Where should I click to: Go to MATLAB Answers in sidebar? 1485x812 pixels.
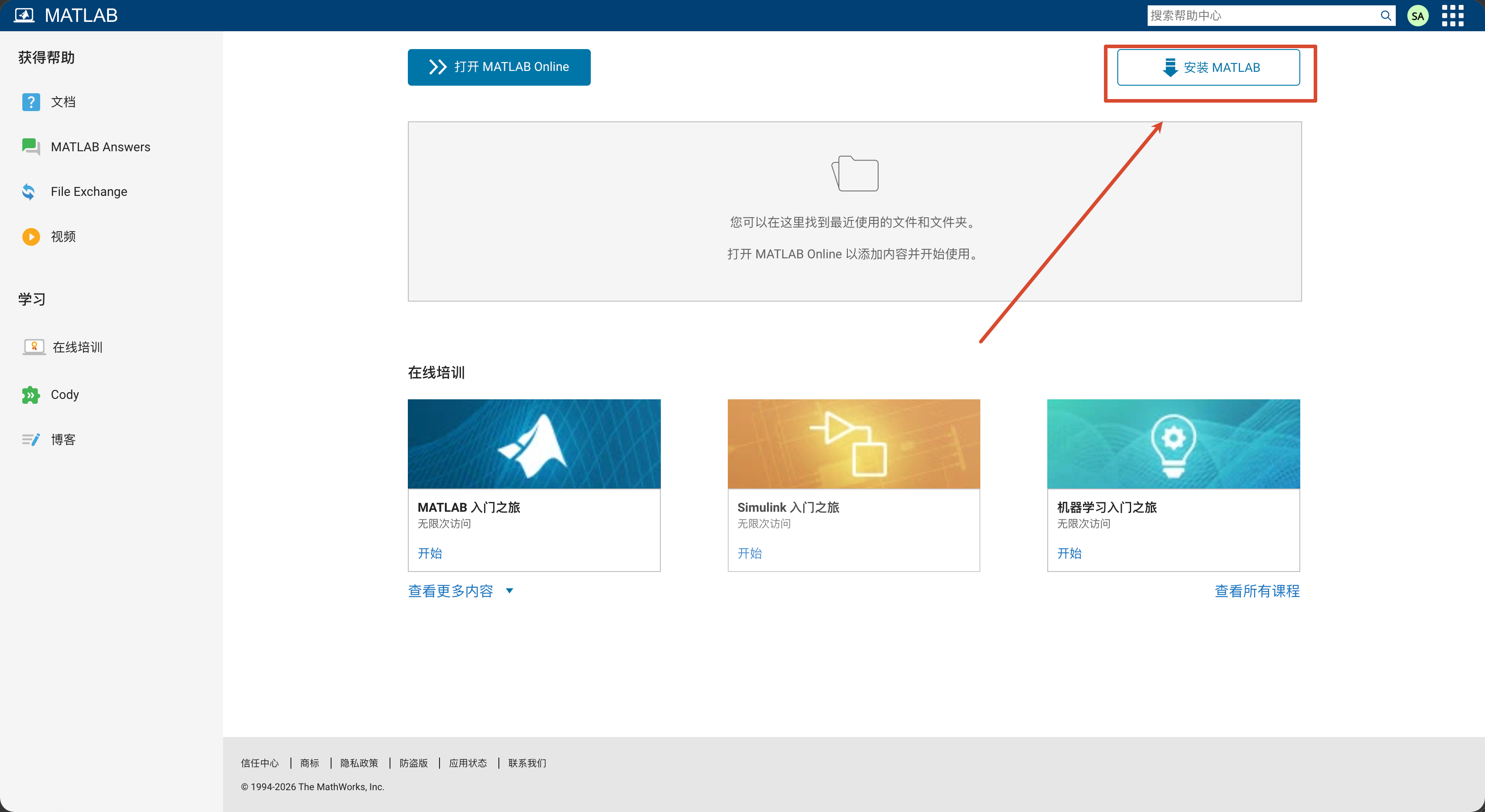[100, 147]
